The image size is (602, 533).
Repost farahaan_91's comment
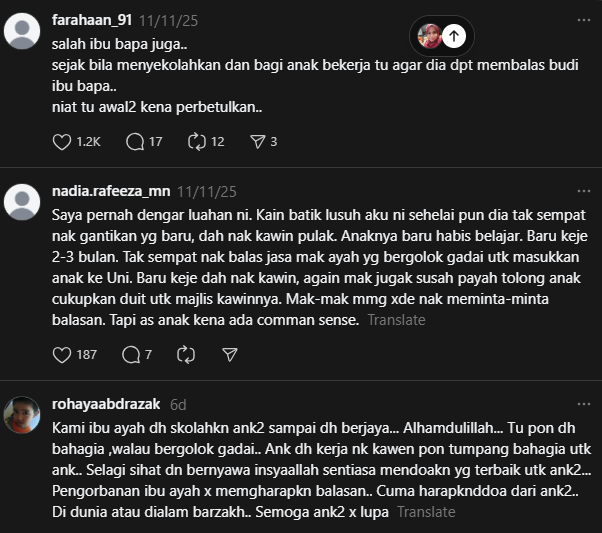click(x=198, y=142)
